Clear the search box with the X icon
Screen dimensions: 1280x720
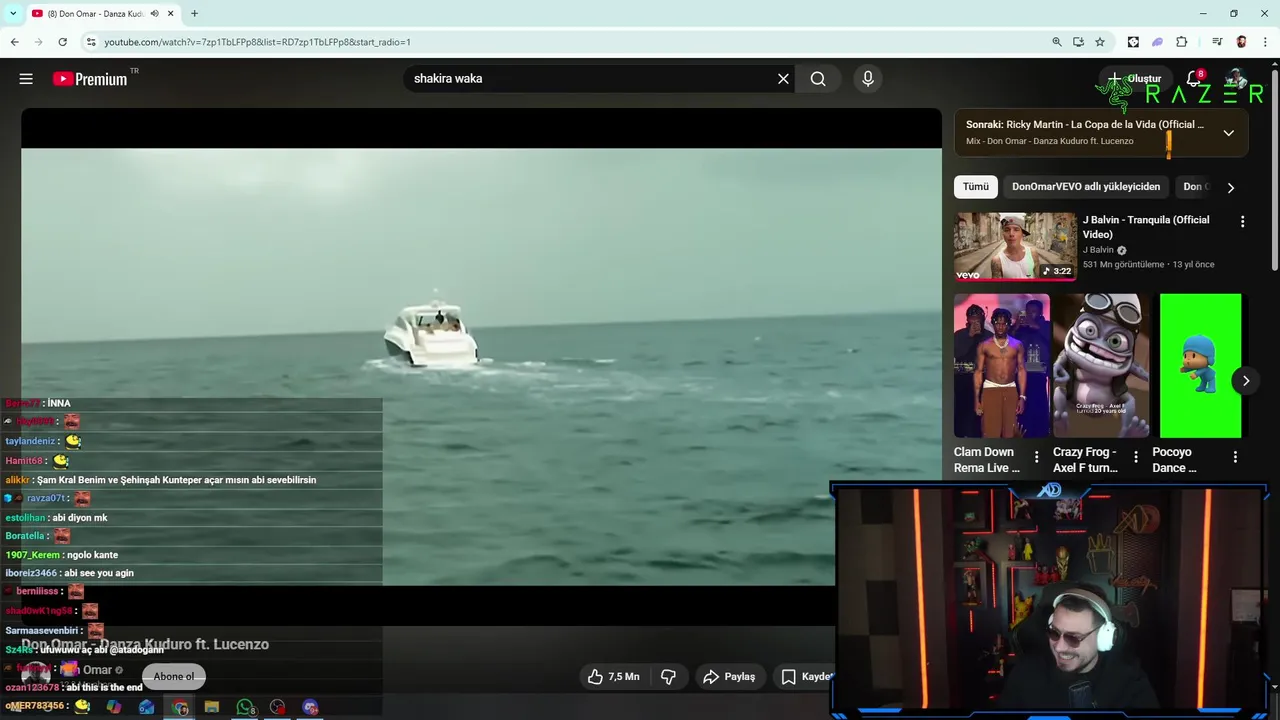(x=783, y=79)
